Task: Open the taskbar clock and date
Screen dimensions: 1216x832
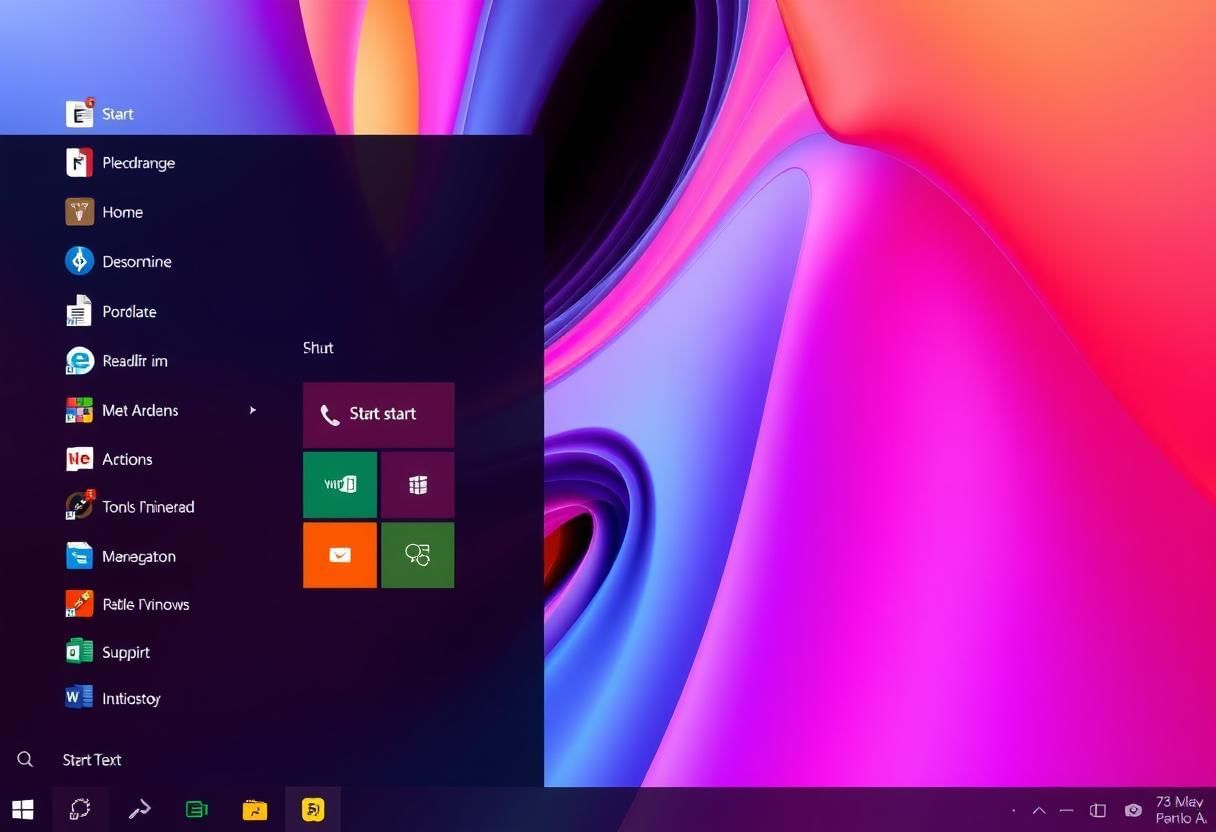Action: click(x=1180, y=810)
